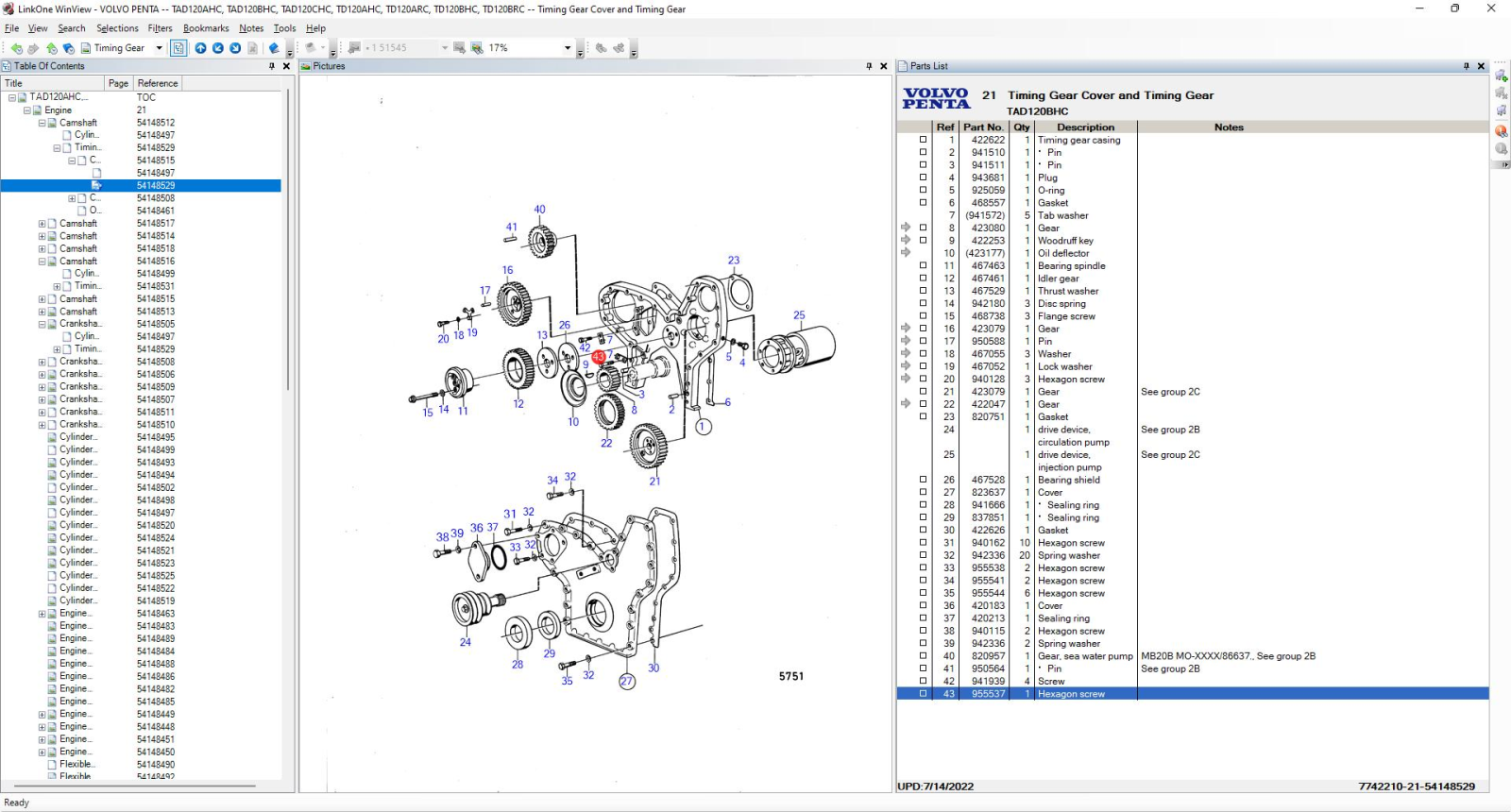Collapse the Camshaft node with reference 54148512
The image size is (1511, 812).
42,123
